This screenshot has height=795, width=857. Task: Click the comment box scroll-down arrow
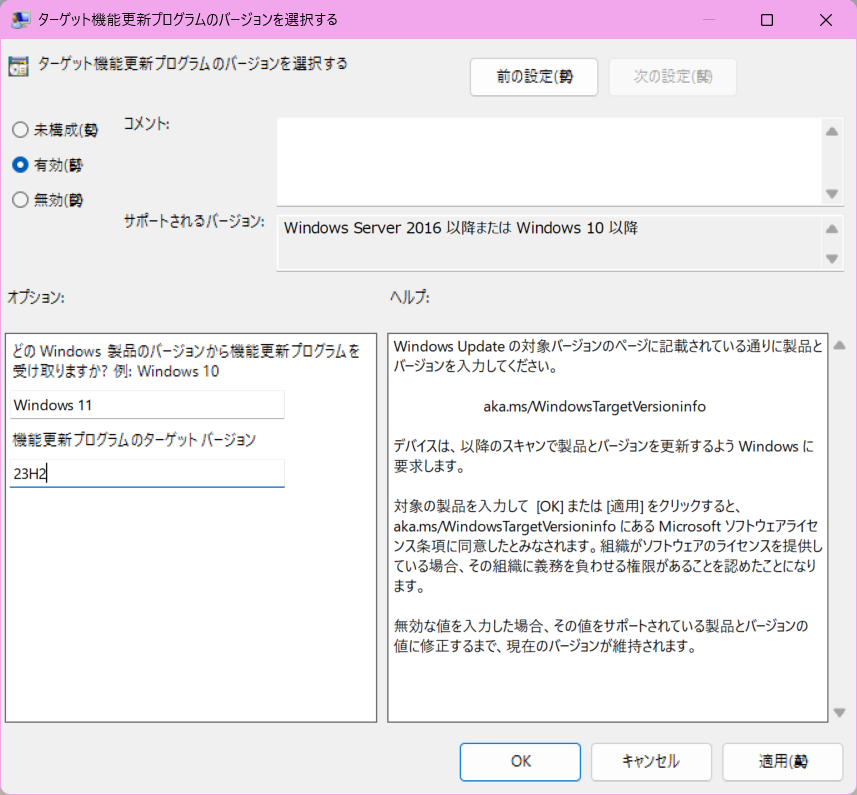coord(832,194)
